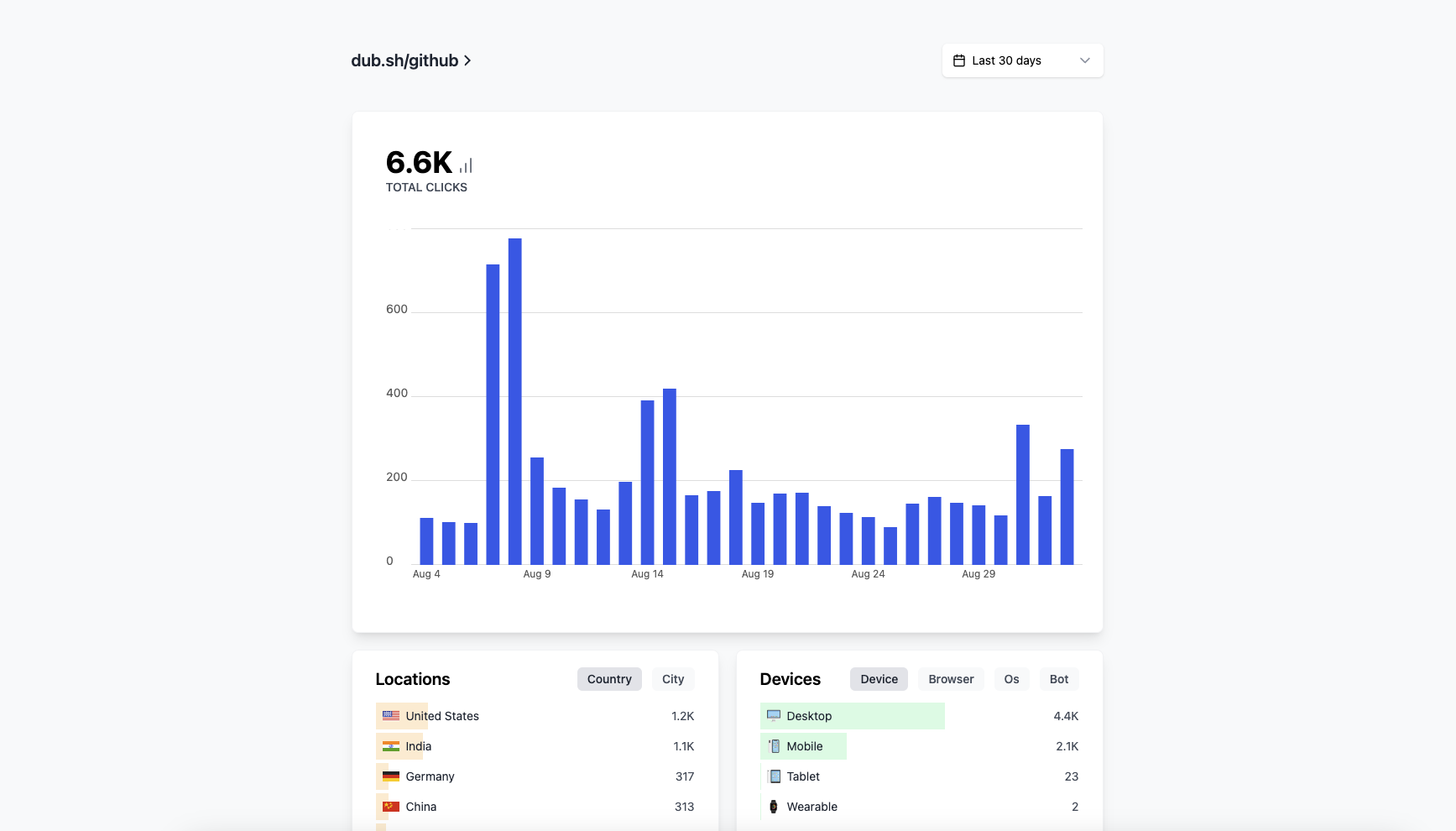Switch Locations to City tab

click(672, 679)
